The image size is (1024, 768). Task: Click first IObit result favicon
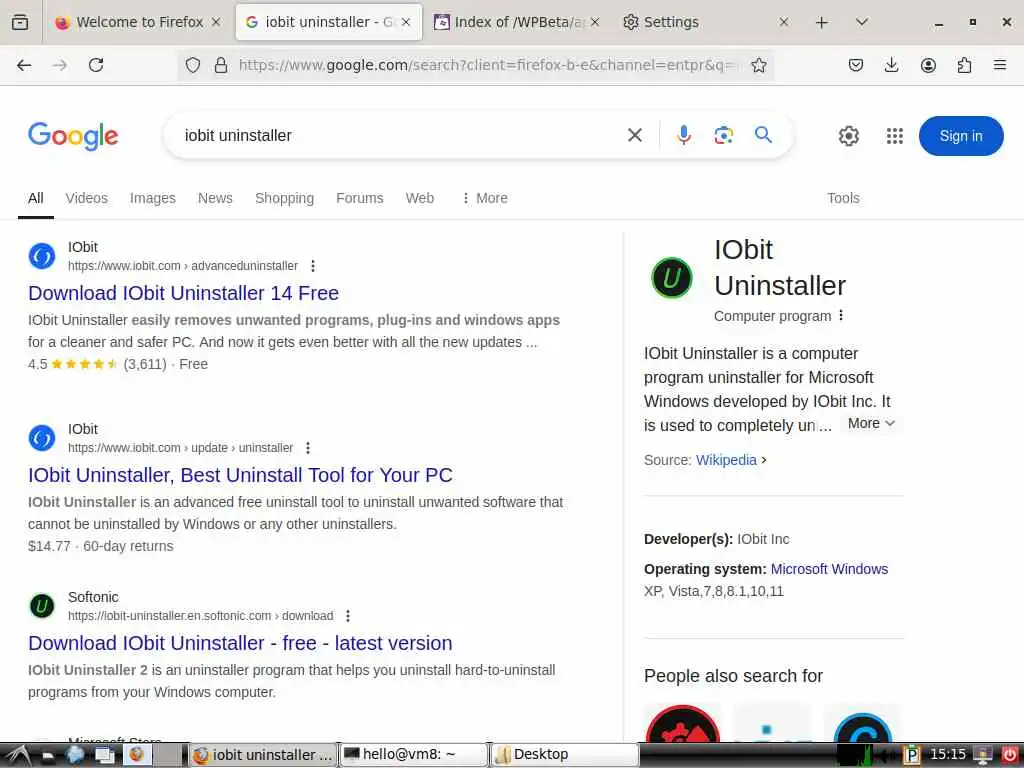click(42, 256)
